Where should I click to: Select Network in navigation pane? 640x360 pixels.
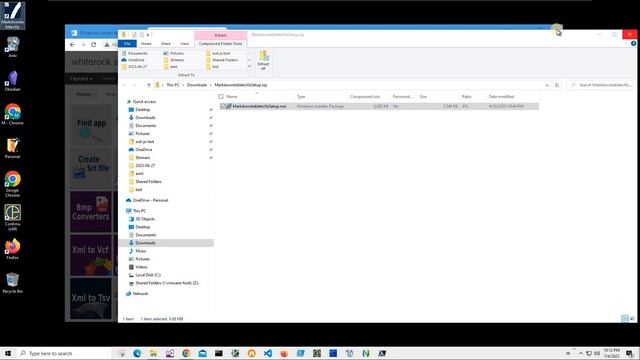pos(140,293)
